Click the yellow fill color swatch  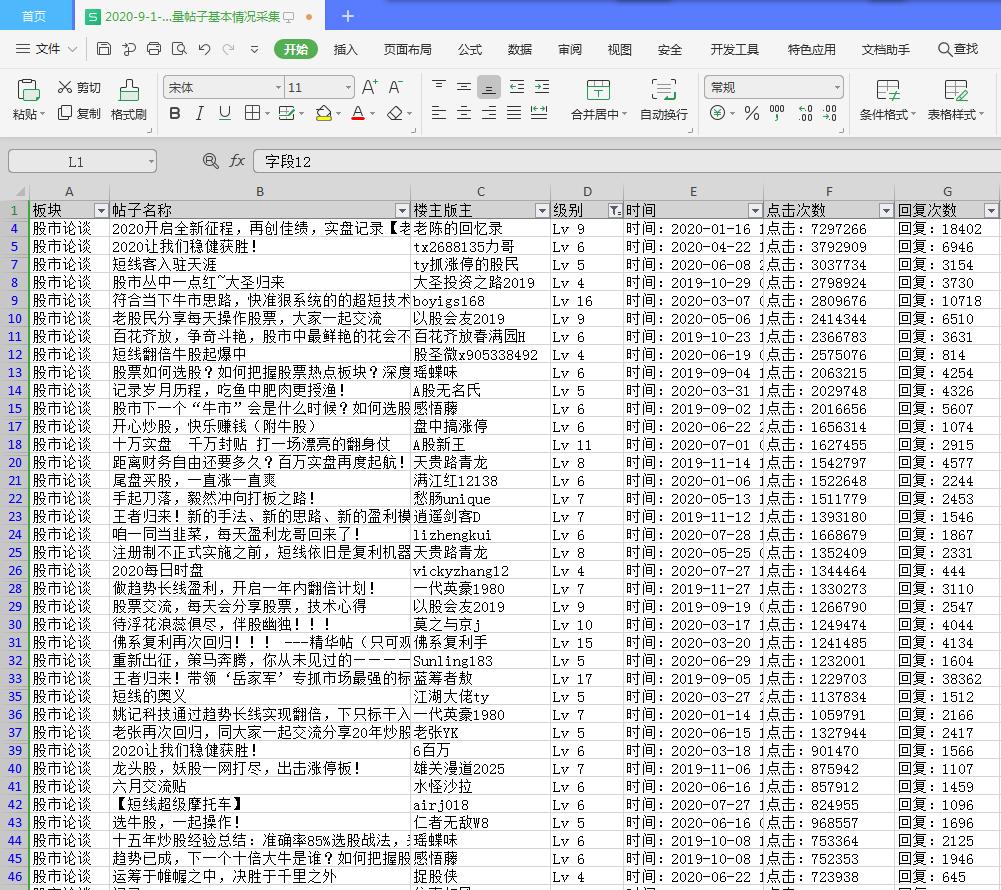[323, 114]
